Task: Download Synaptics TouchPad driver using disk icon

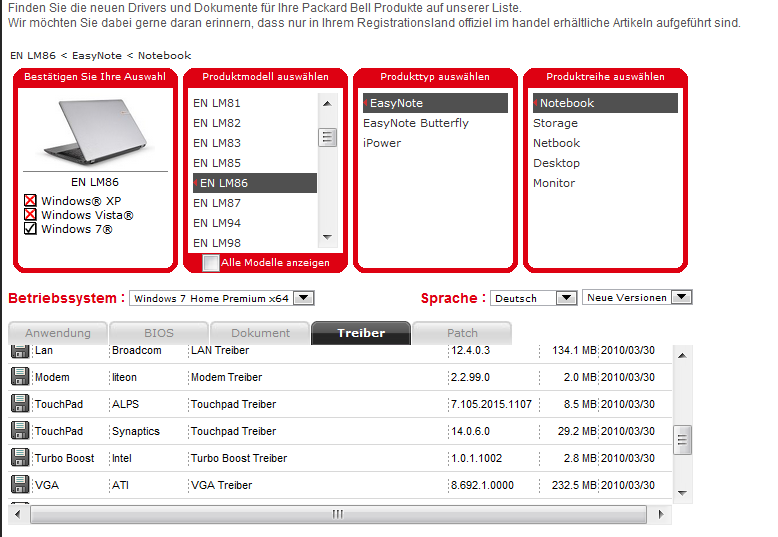Action: coord(19,431)
